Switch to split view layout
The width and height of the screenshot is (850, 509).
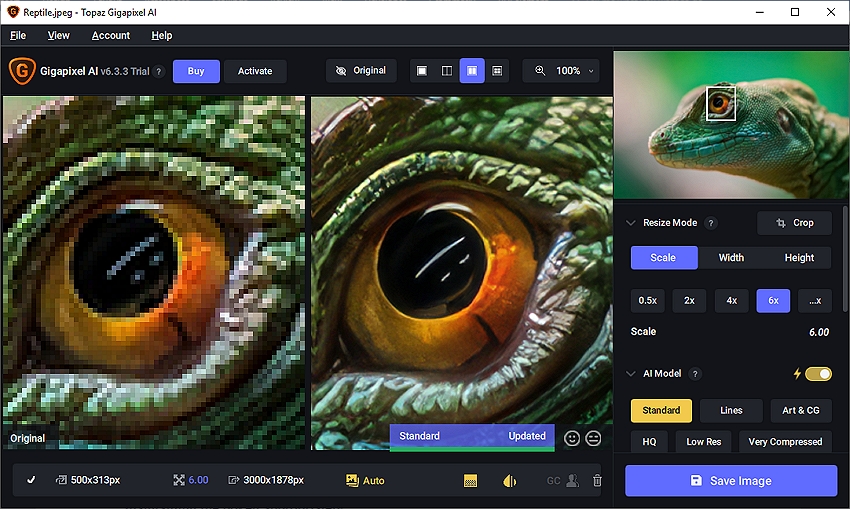(447, 71)
